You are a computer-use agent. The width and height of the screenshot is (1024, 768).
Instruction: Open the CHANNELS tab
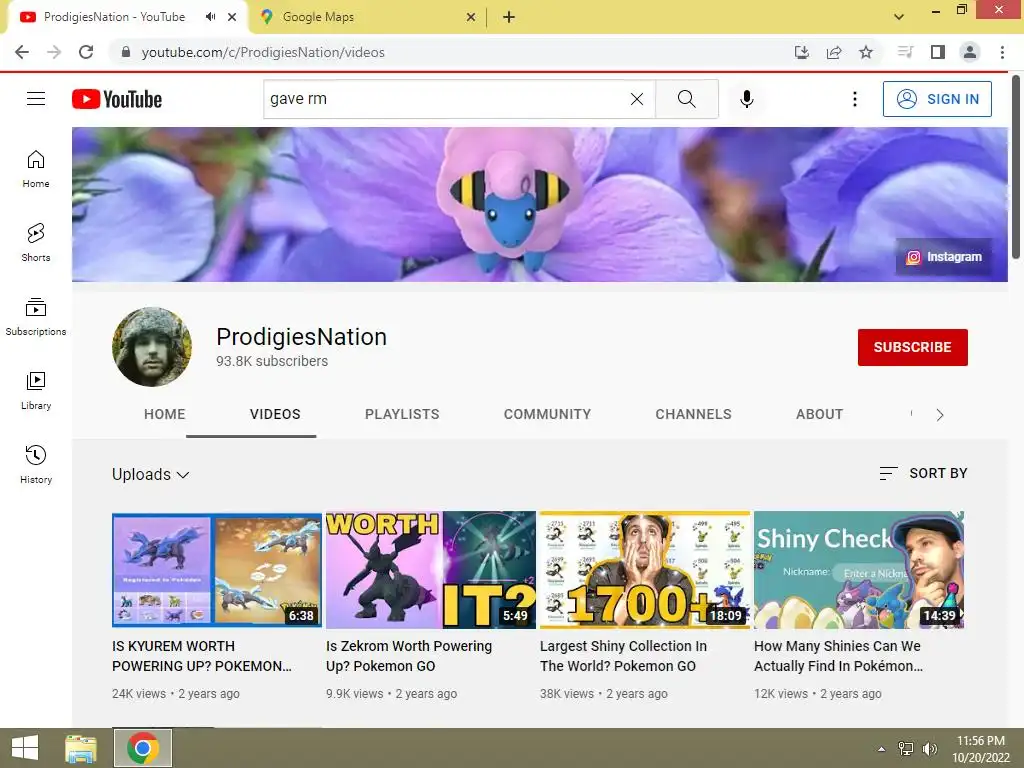(694, 414)
